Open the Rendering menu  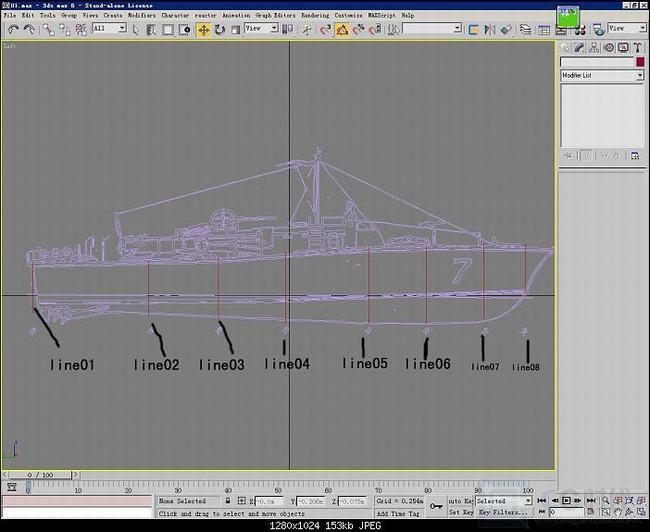(x=314, y=16)
